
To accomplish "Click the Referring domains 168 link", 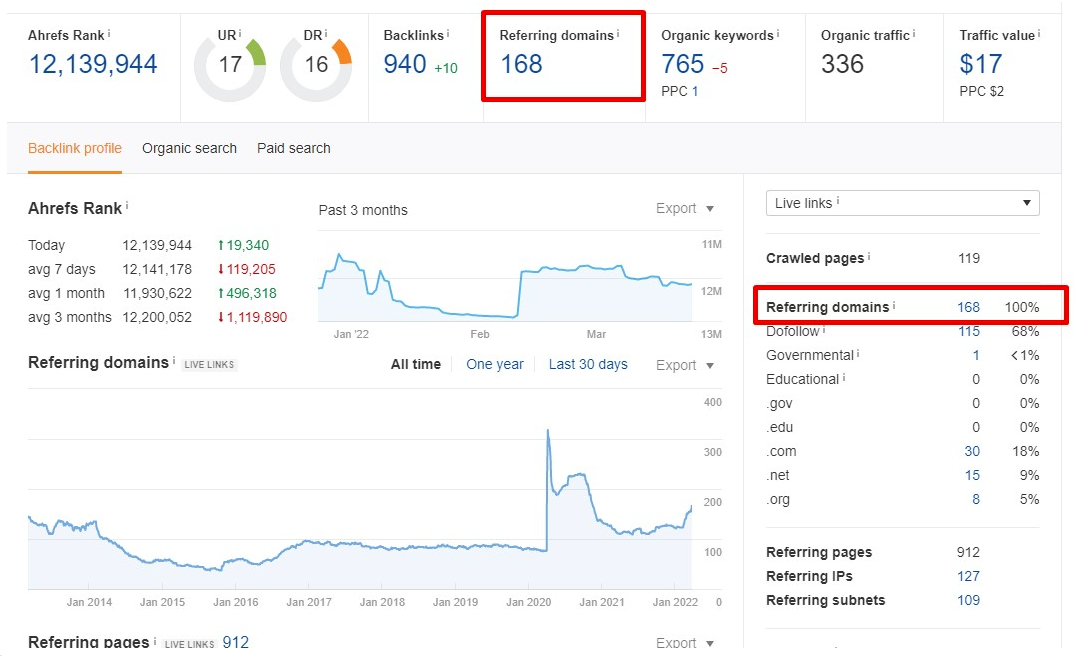I will 968,306.
